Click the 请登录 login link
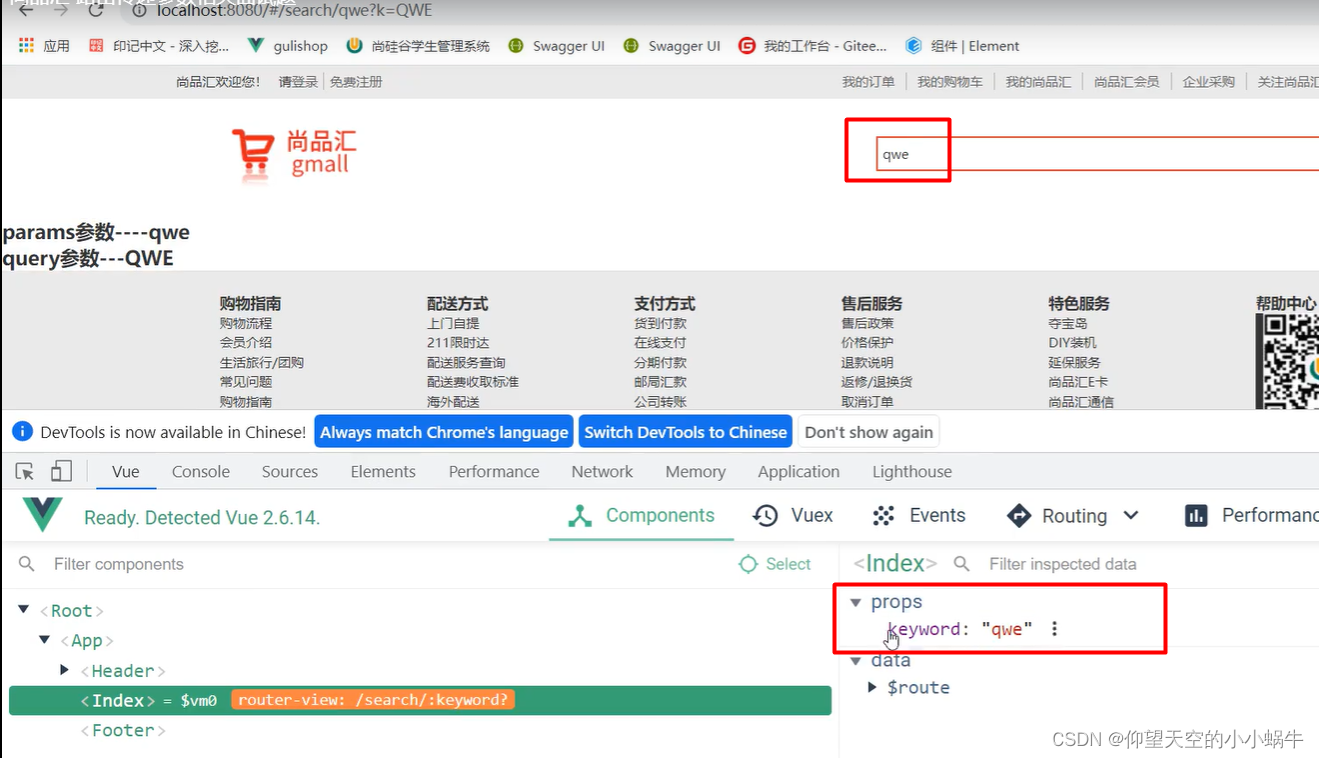Screen dimensions: 1319x758 click(x=298, y=82)
